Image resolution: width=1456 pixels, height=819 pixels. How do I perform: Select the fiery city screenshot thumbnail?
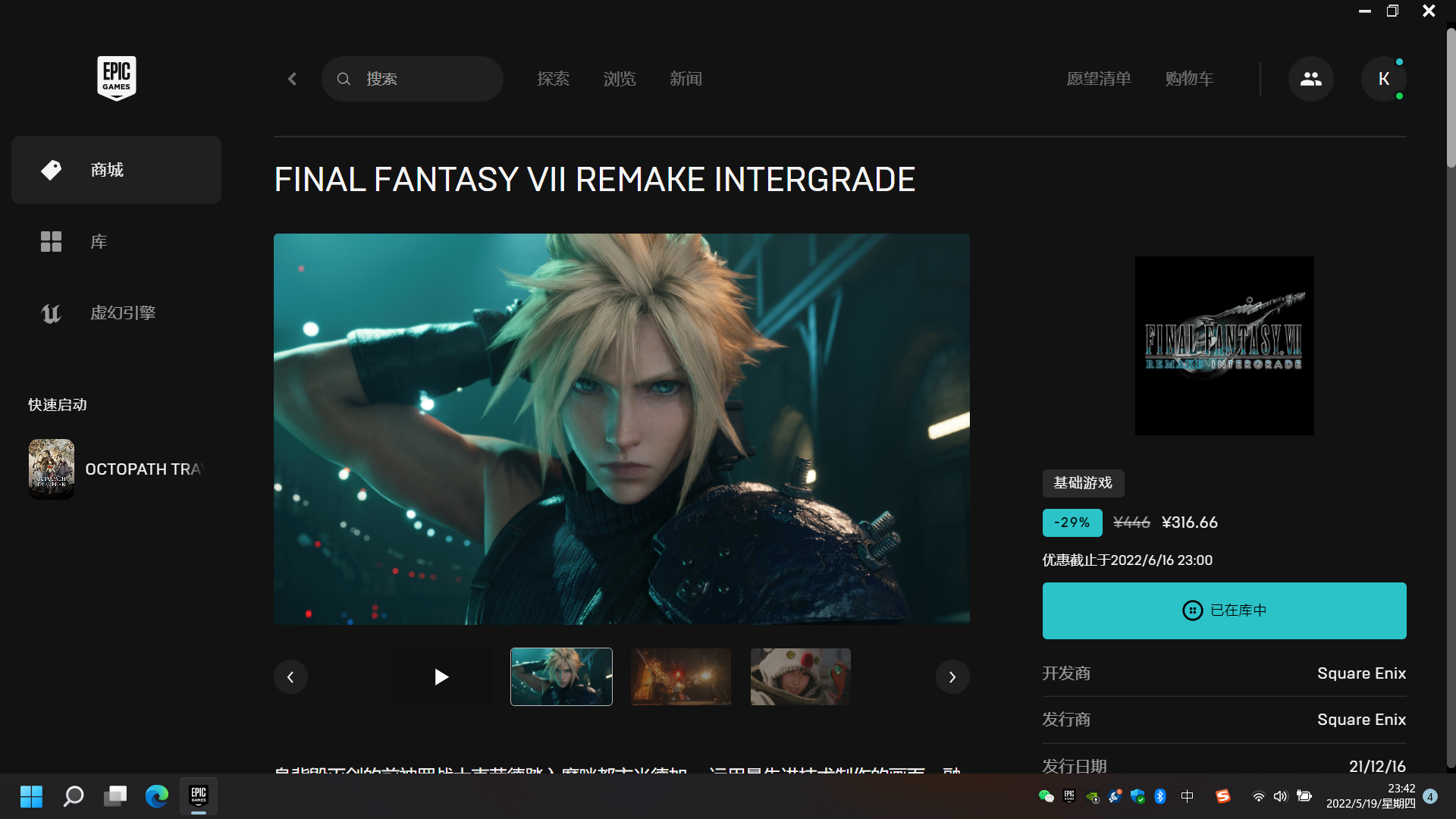(x=681, y=677)
